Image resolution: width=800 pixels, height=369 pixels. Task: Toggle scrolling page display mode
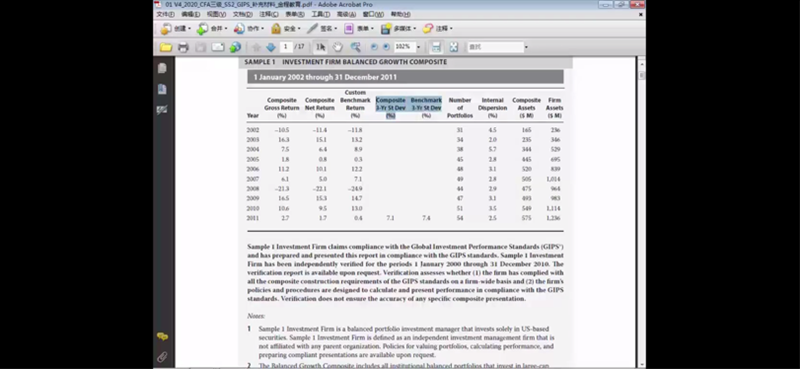click(x=436, y=47)
